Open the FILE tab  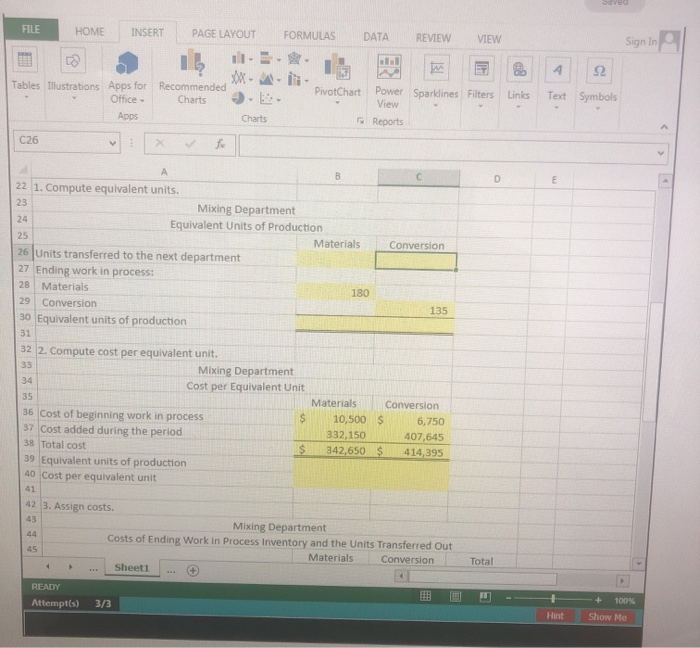coord(31,29)
